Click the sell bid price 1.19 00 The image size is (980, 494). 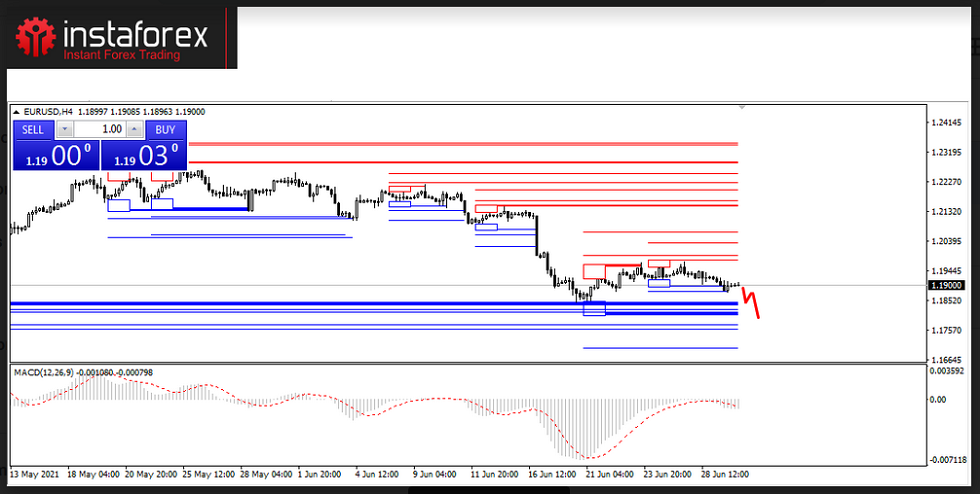click(x=55, y=156)
